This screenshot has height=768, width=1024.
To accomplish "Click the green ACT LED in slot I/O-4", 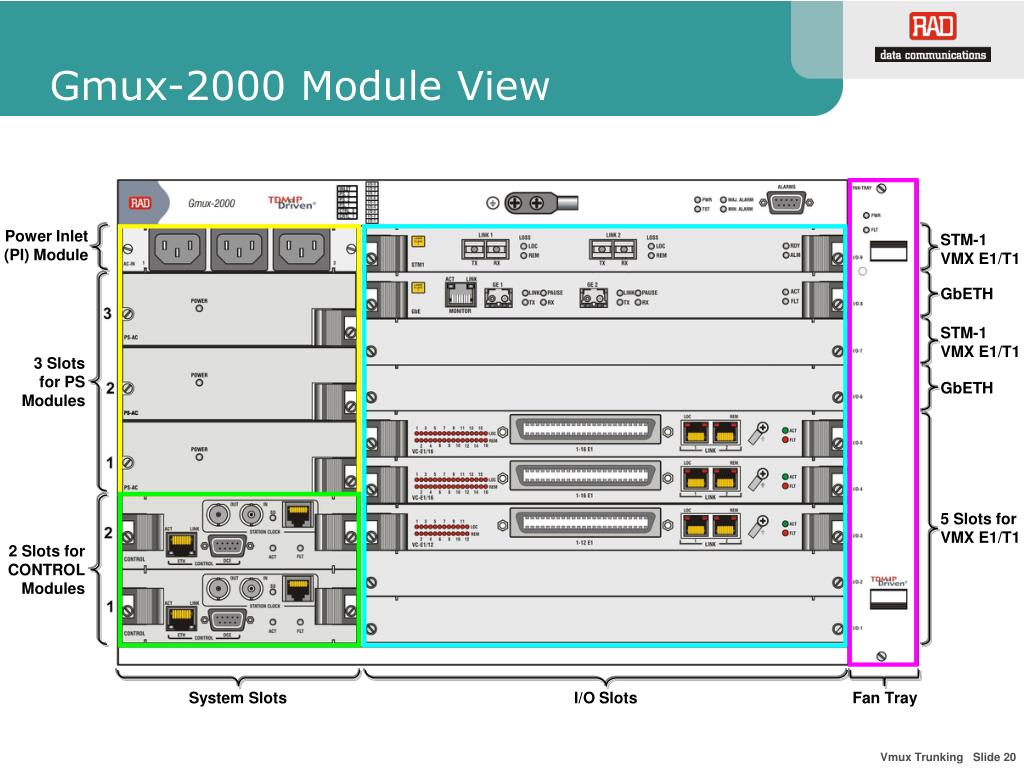I will tap(785, 477).
